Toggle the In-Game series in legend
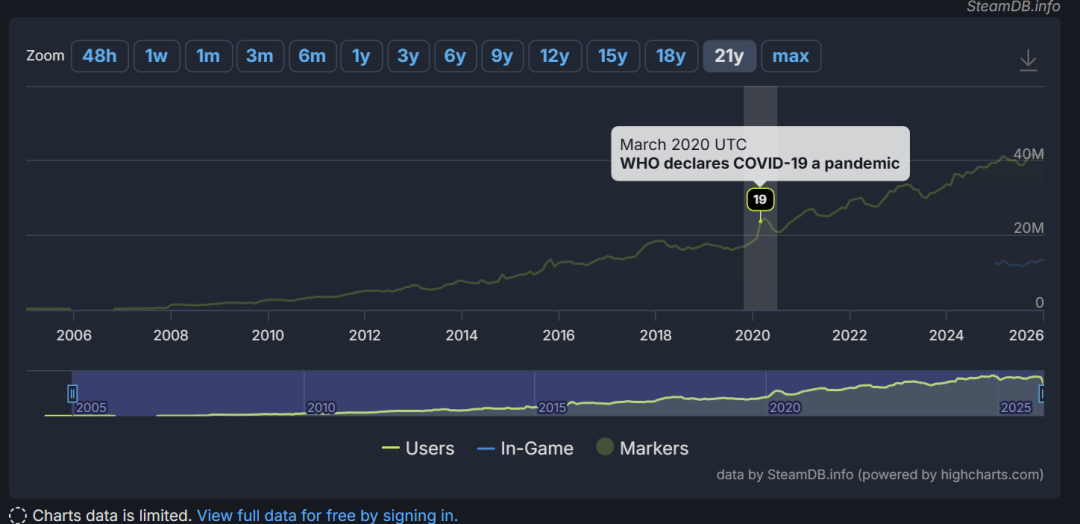1080x524 pixels. (x=525, y=449)
